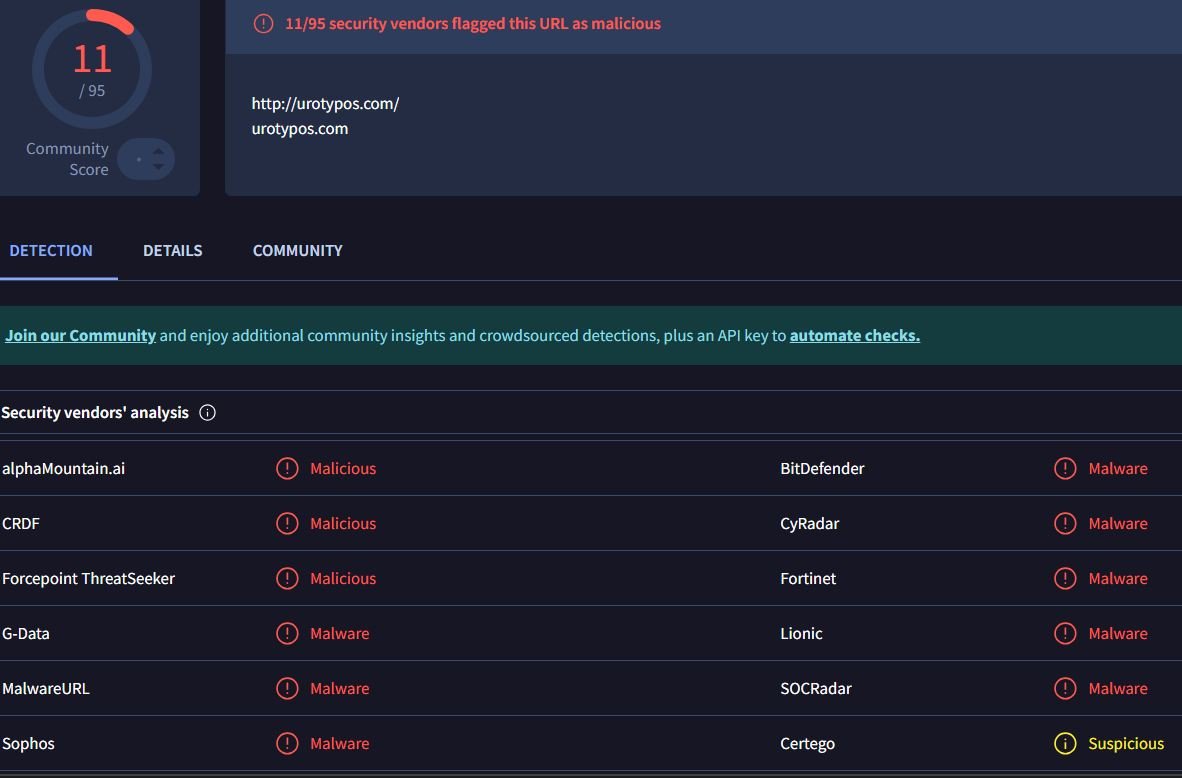The image size is (1182, 778).
Task: Click the alphaMountain.ai vendor name
Action: tap(63, 468)
